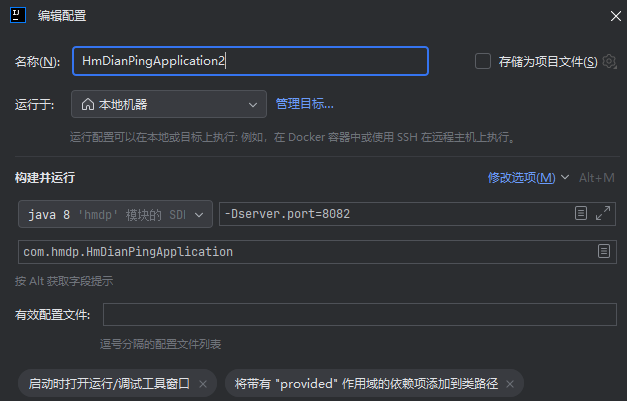Click the IntelliJ IDEA logo icon
The width and height of the screenshot is (627, 401).
tap(18, 15)
